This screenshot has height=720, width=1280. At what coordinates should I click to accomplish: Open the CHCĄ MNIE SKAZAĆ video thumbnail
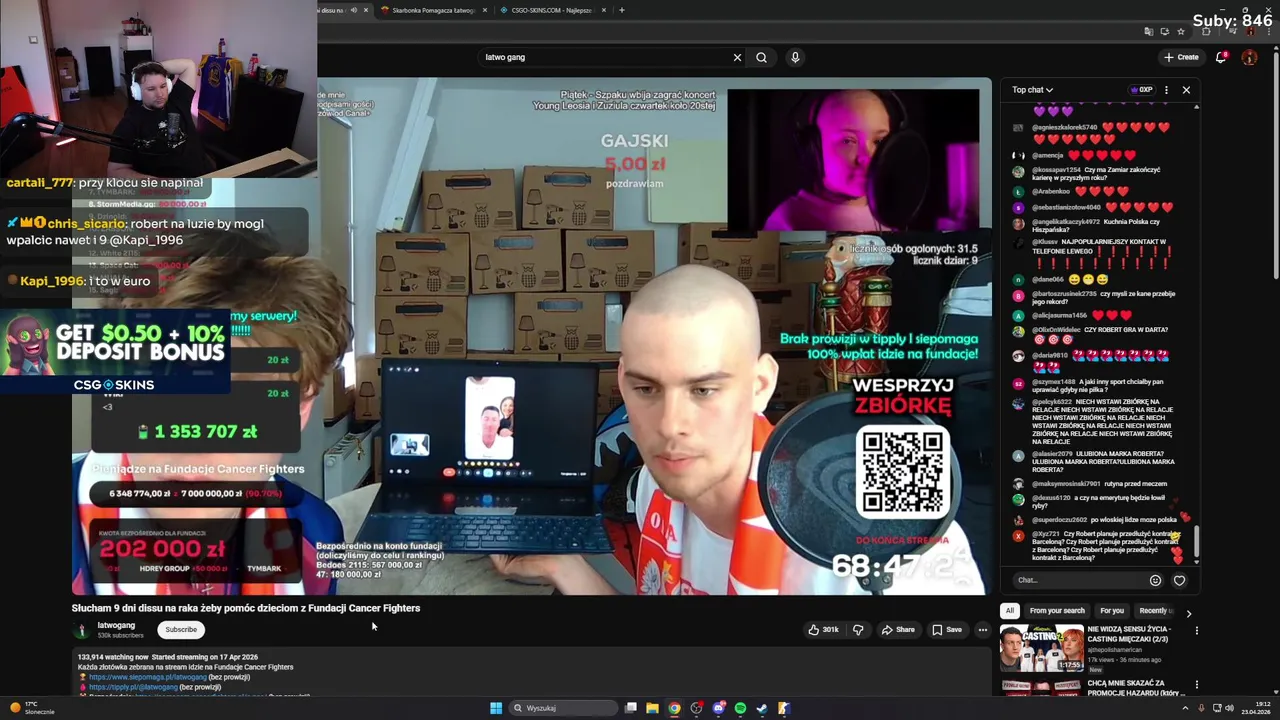tap(1042, 688)
